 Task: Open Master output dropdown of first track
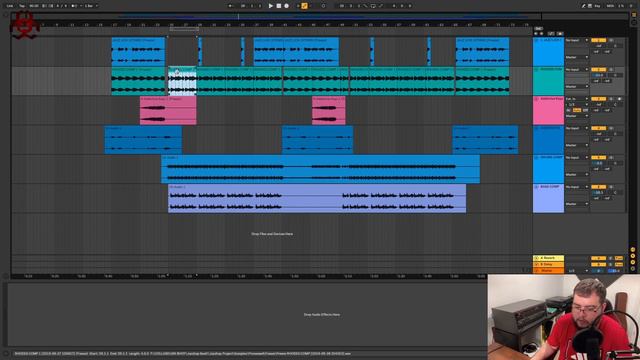point(577,57)
